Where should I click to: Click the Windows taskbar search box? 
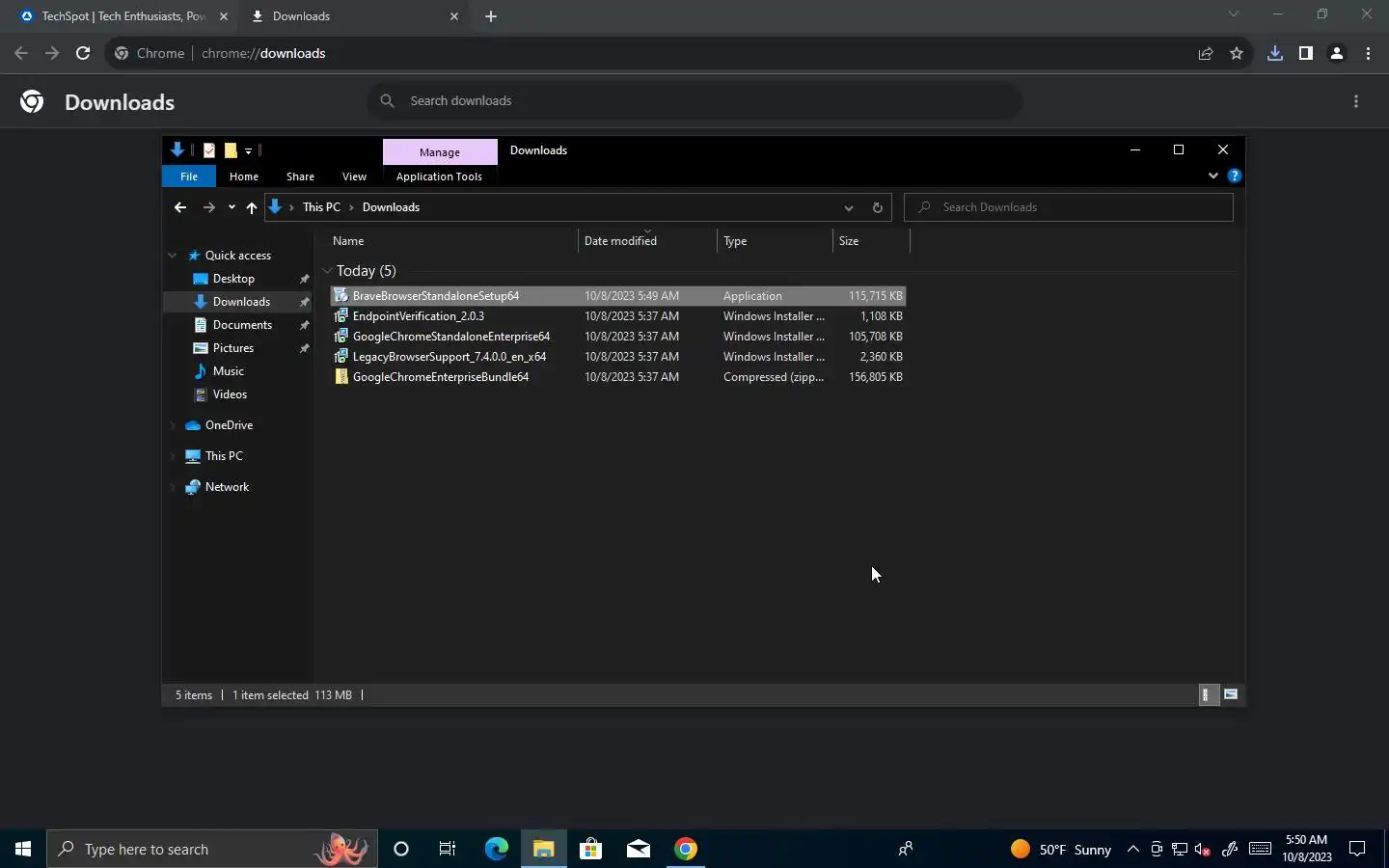212,849
